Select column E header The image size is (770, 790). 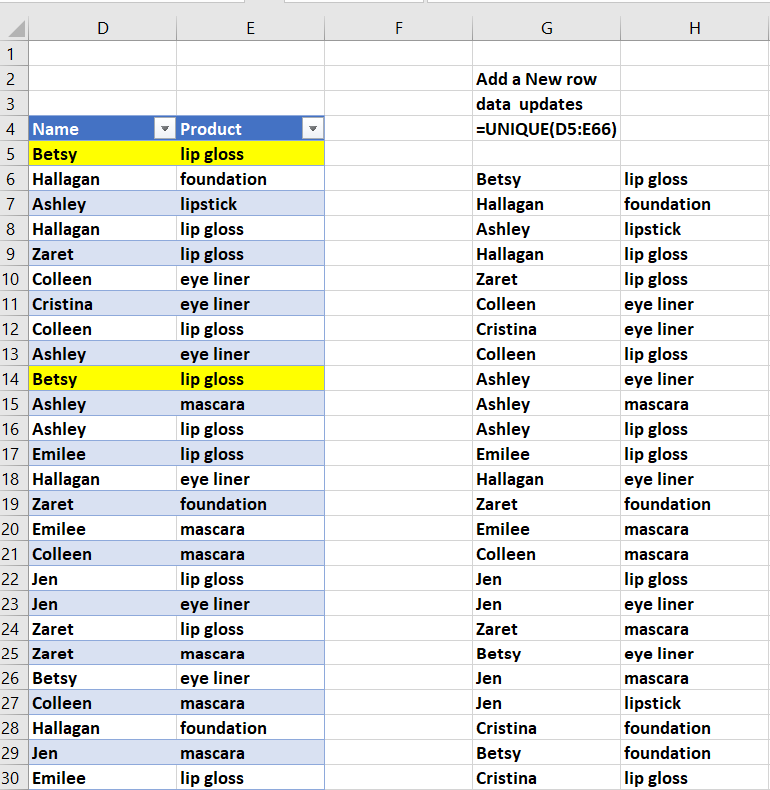(x=250, y=29)
